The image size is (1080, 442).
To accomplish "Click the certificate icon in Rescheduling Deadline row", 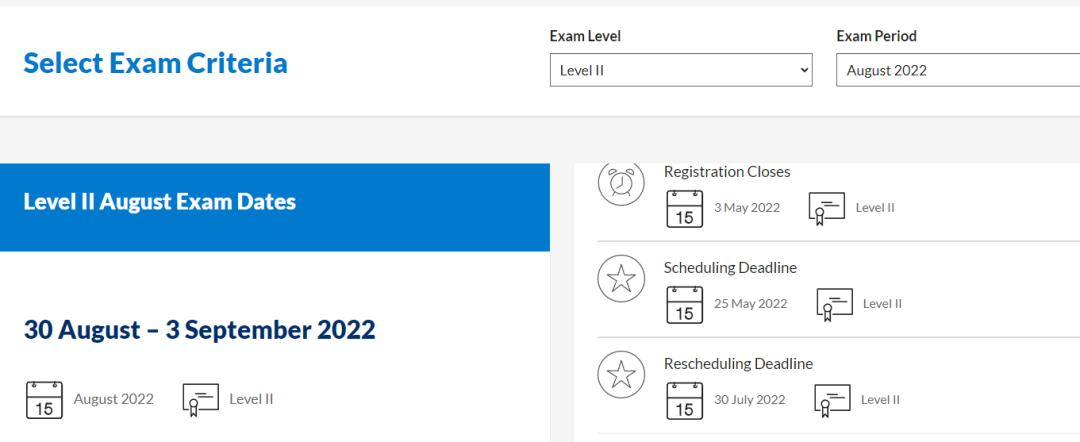I will coord(832,400).
